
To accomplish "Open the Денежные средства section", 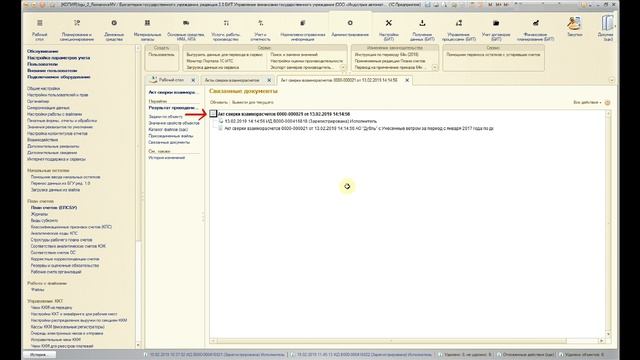I will point(114,29).
